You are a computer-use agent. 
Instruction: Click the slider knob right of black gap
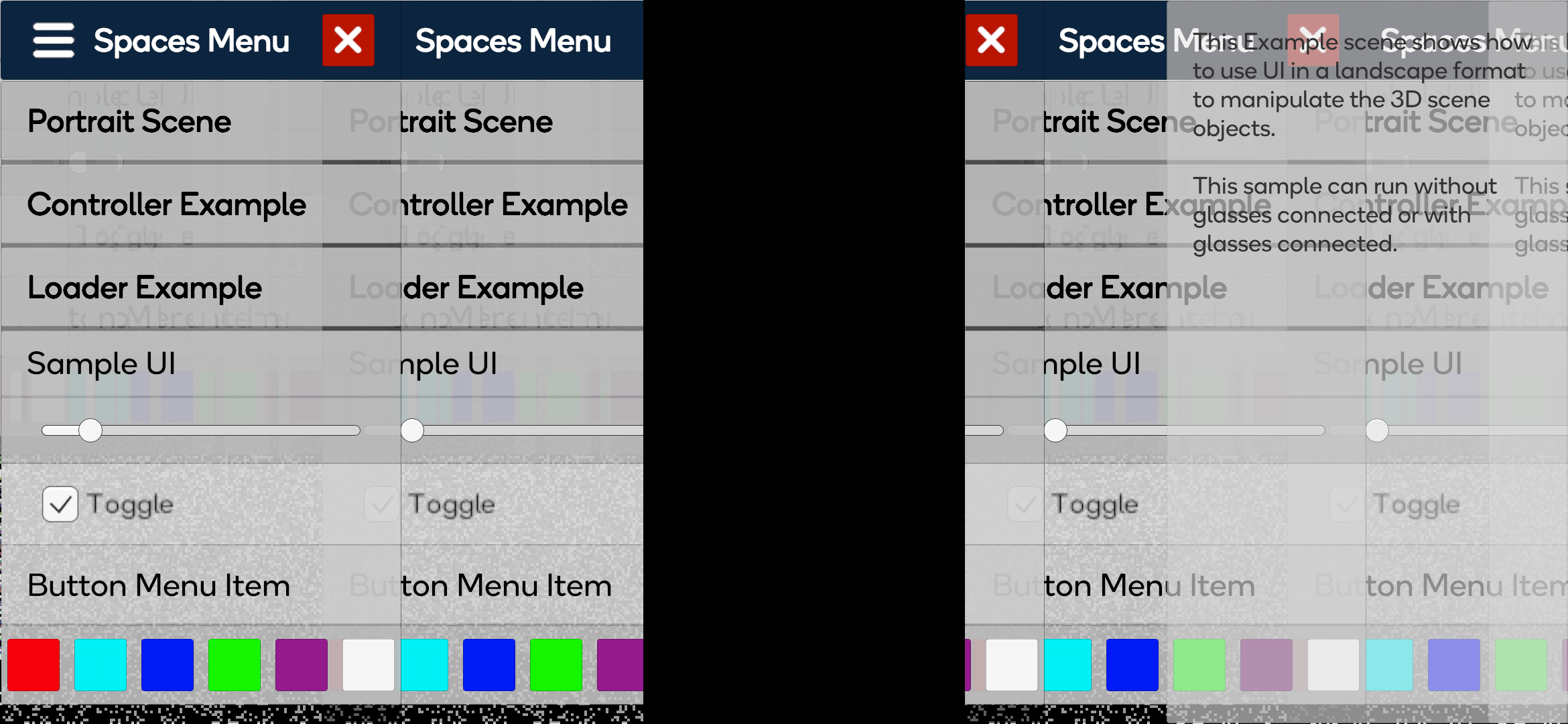click(1055, 430)
